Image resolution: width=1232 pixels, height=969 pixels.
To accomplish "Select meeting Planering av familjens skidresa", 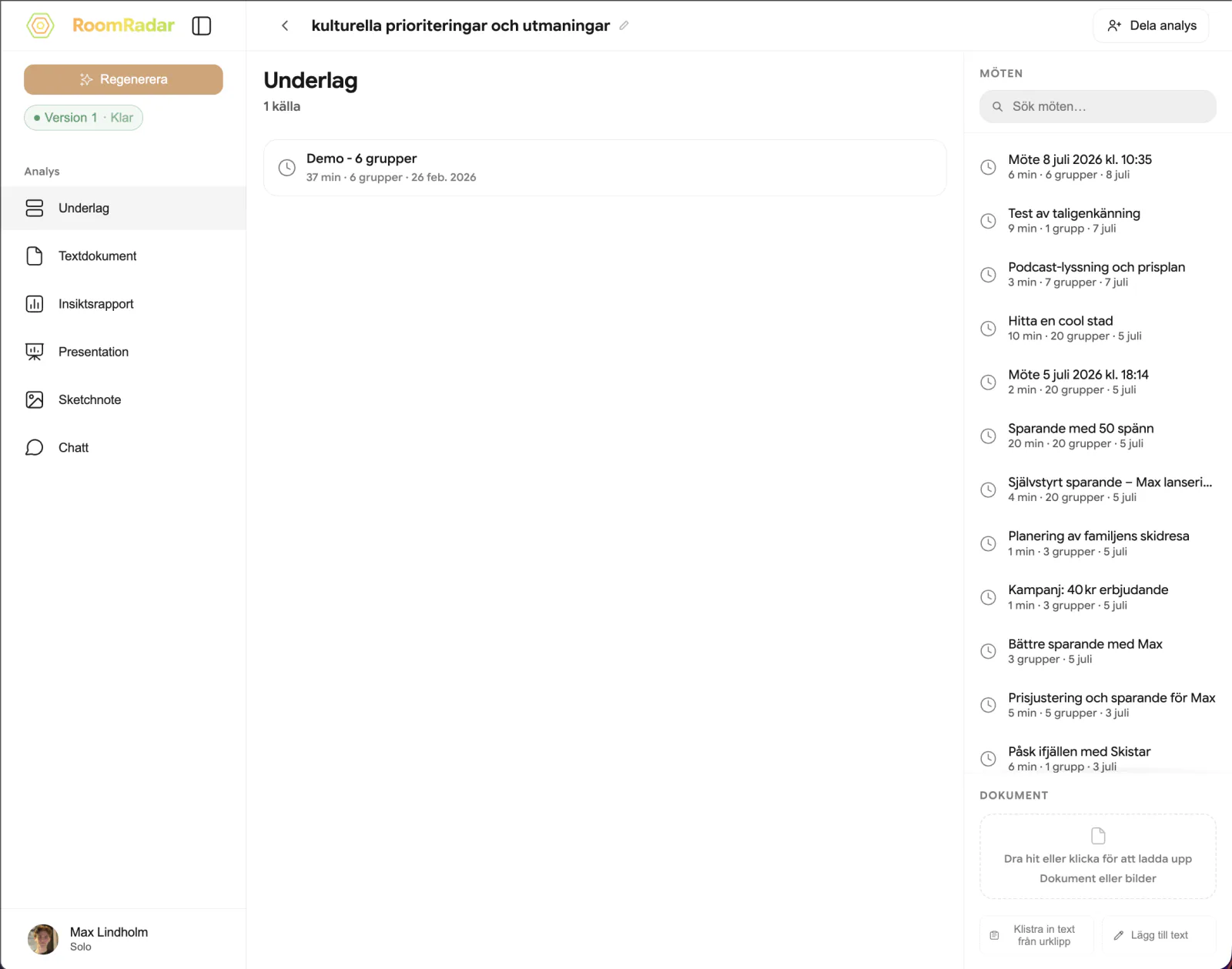I will click(1098, 543).
